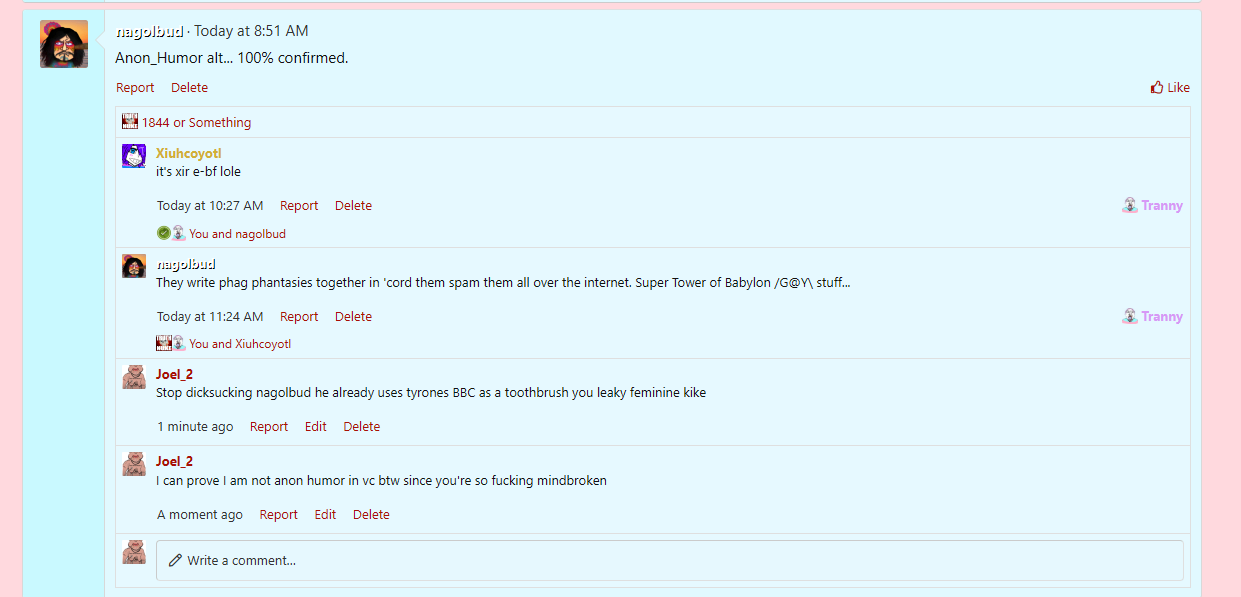Image resolution: width=1241 pixels, height=597 pixels.
Task: Delete the Joel_2 comment from a moment ago
Action: click(371, 514)
